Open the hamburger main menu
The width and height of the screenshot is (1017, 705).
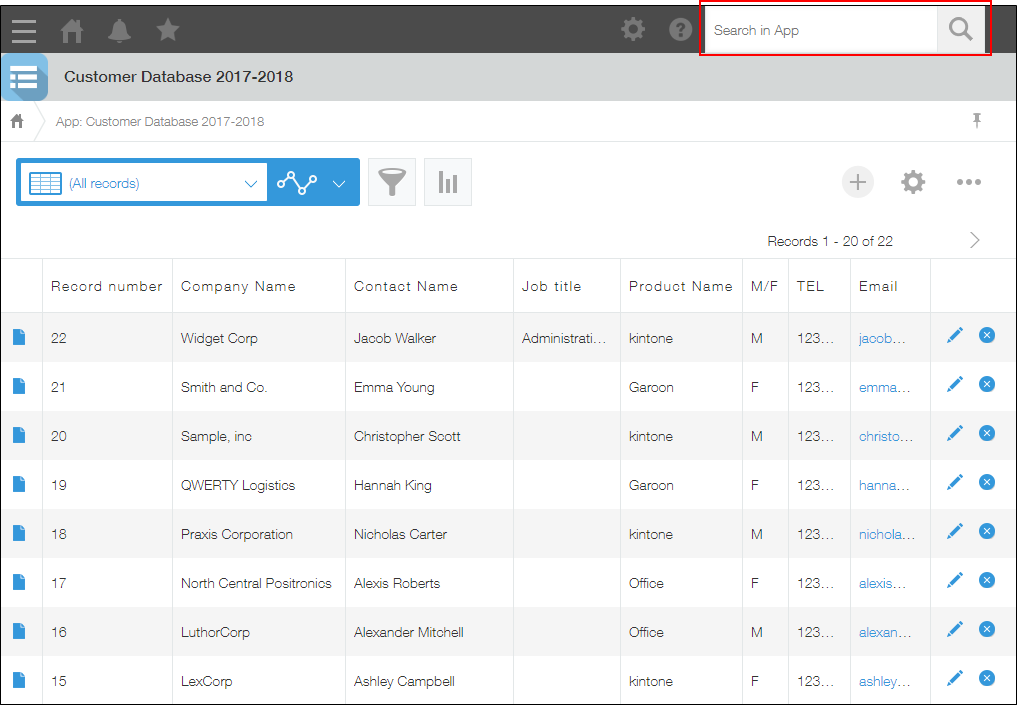[24, 30]
